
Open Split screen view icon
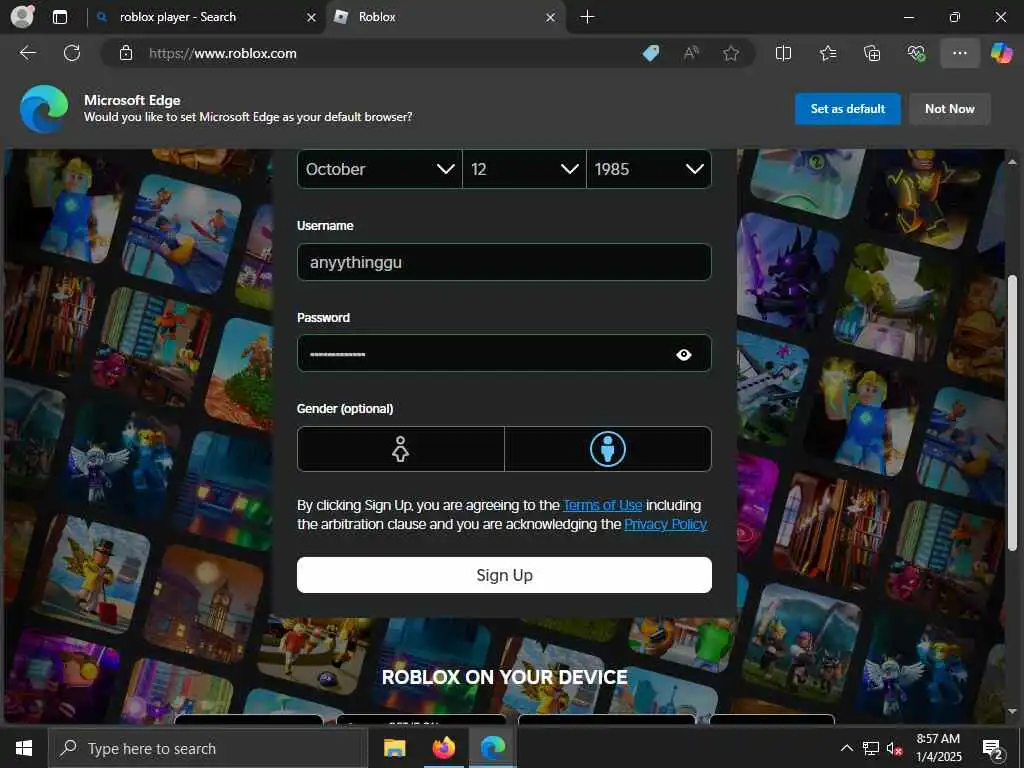pos(783,53)
